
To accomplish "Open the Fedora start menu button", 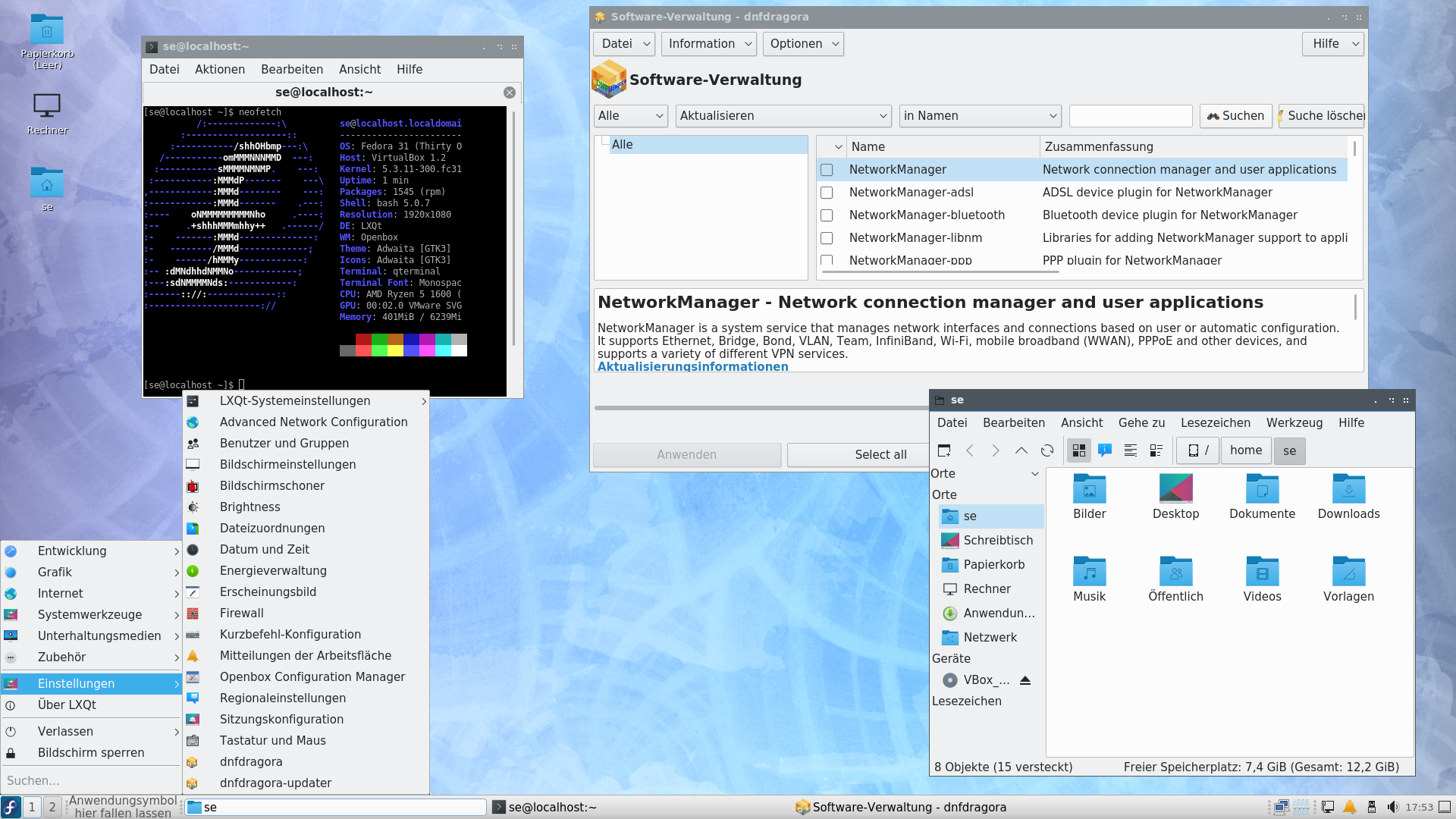I will [11, 807].
